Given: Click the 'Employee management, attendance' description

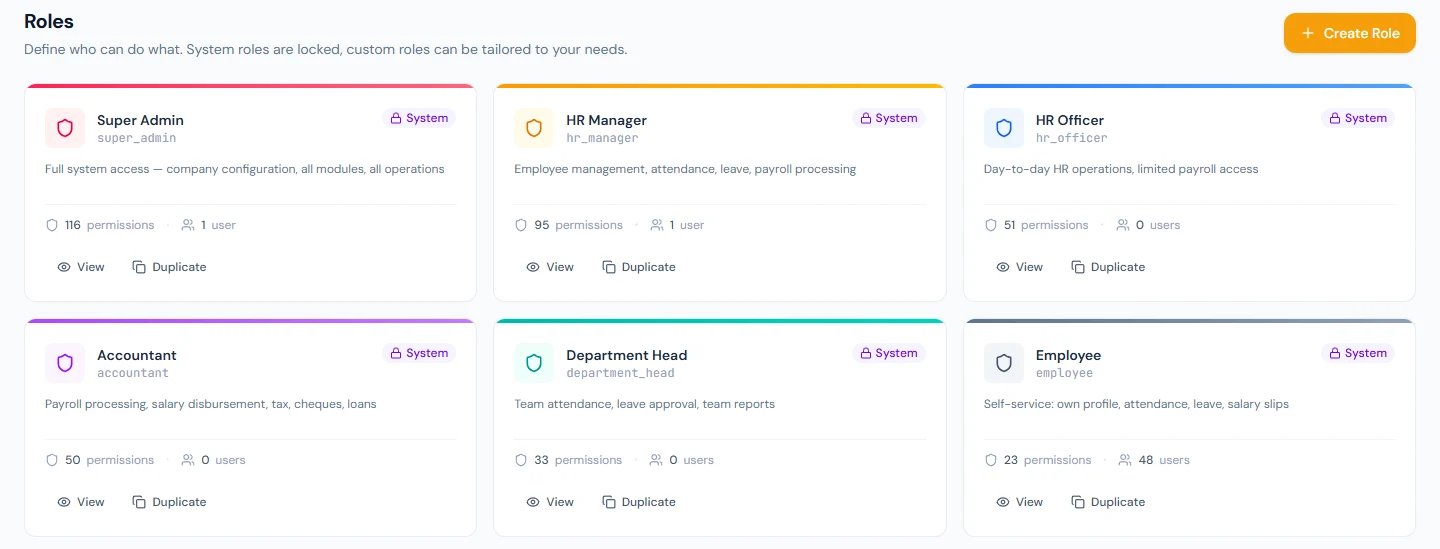Looking at the screenshot, I should tap(685, 169).
